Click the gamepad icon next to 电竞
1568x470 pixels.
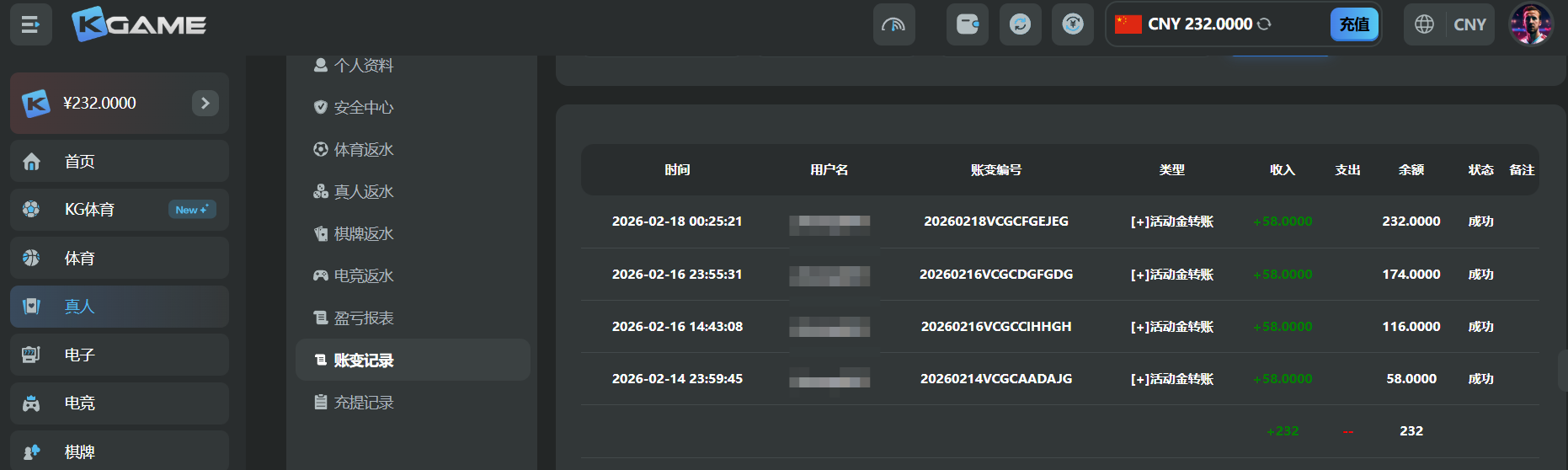(31, 403)
